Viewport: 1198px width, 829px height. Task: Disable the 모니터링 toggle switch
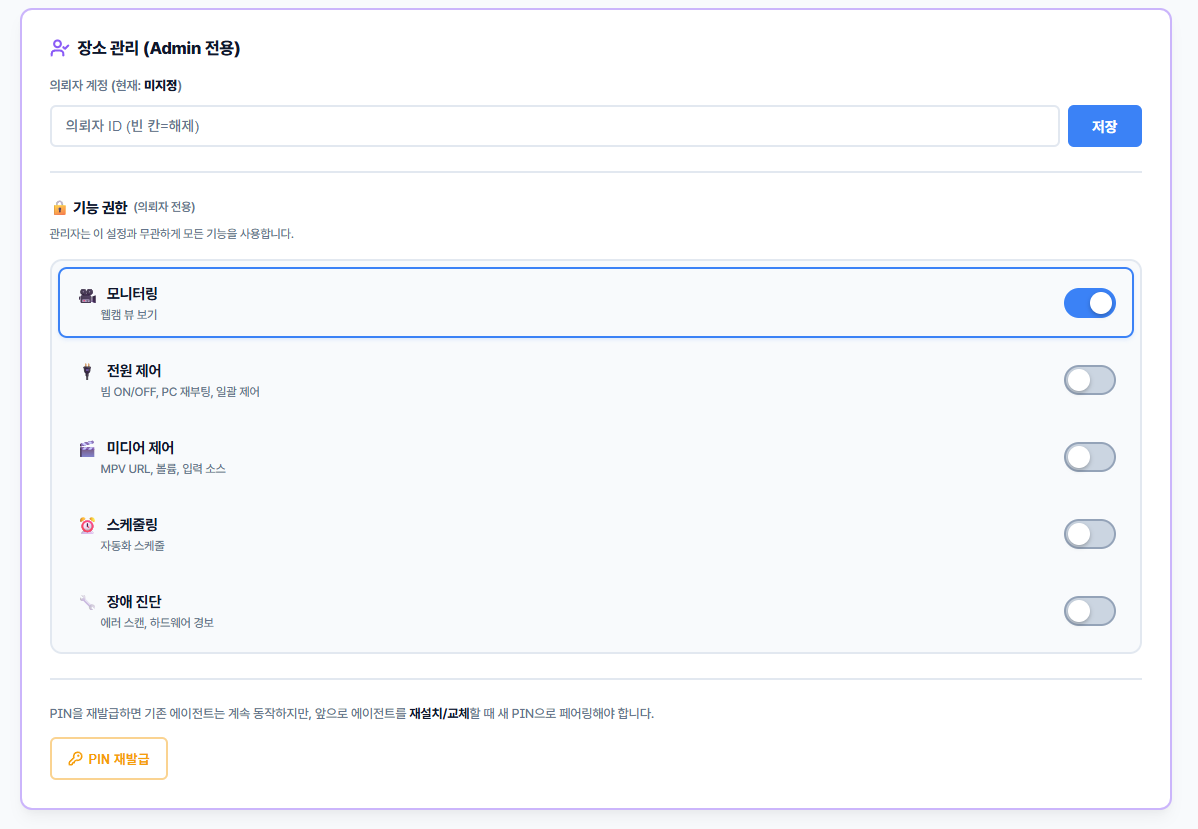click(x=1089, y=303)
